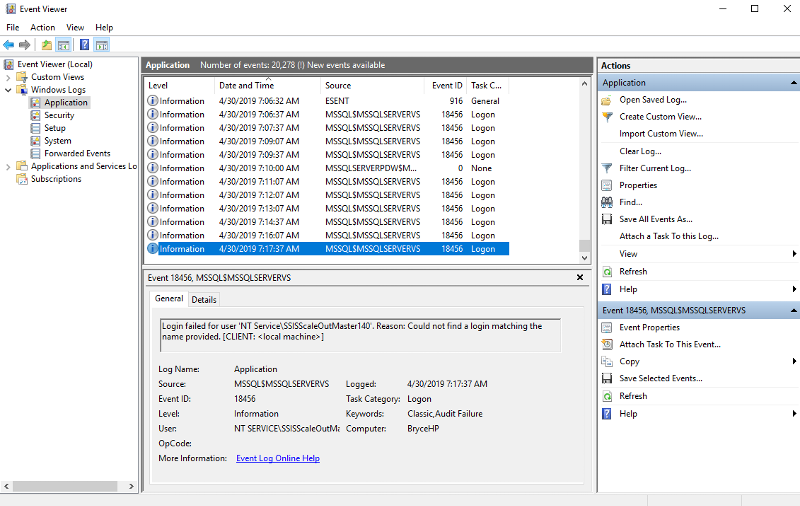
Task: Click the Open Saved Log folder icon
Action: (607, 100)
